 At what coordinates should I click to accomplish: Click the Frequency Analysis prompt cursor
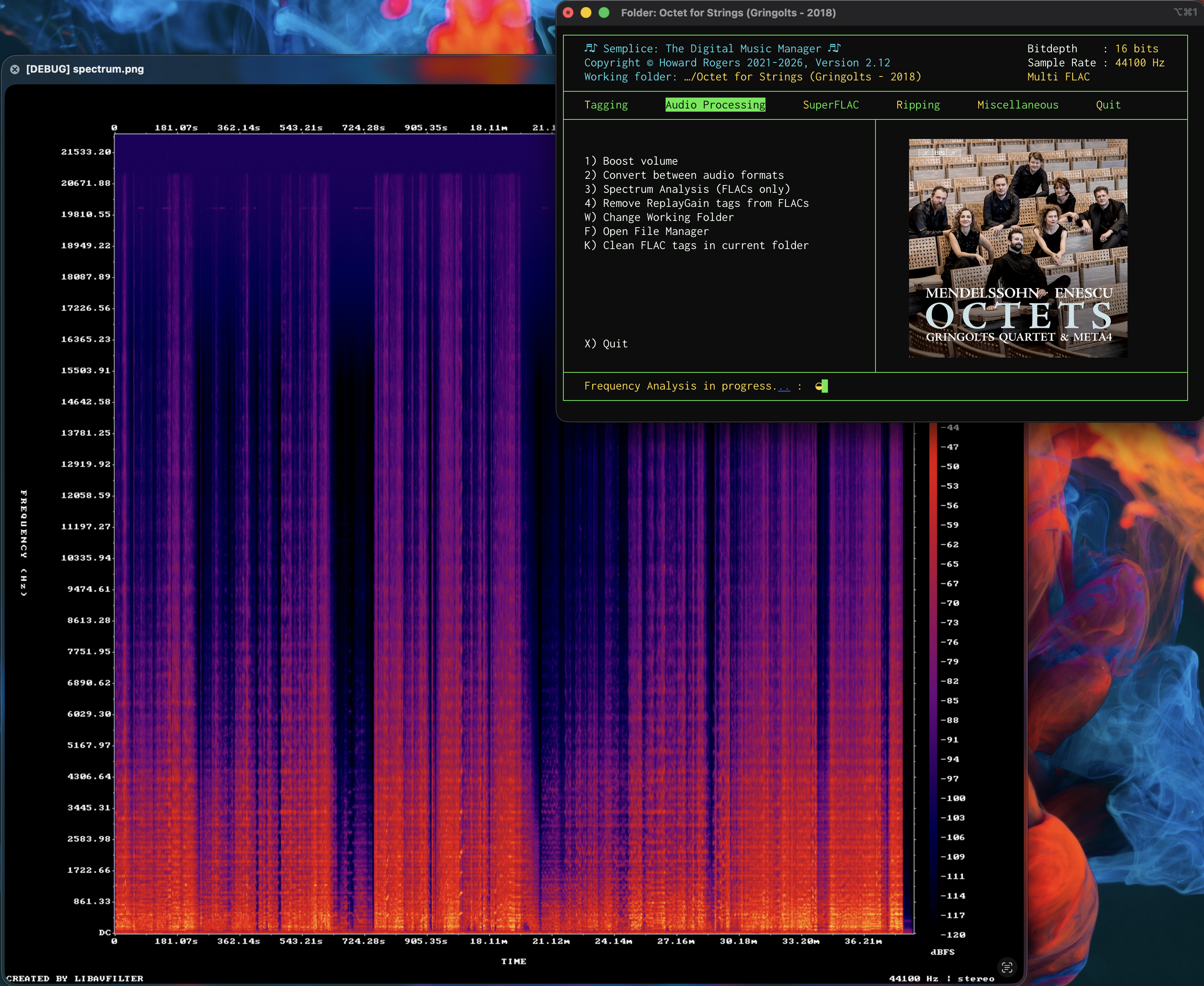(x=824, y=386)
